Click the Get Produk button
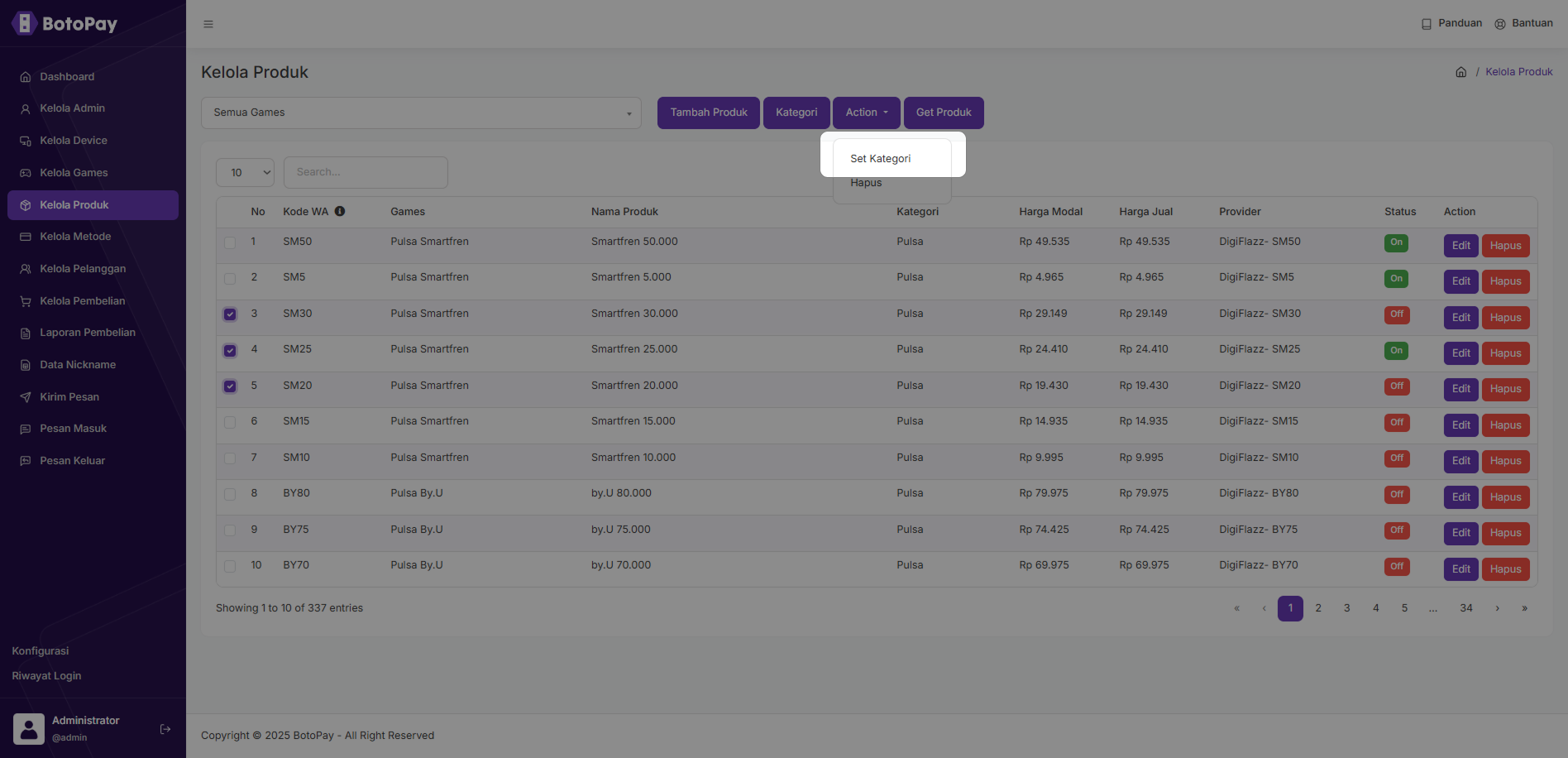The image size is (1568, 758). click(944, 113)
